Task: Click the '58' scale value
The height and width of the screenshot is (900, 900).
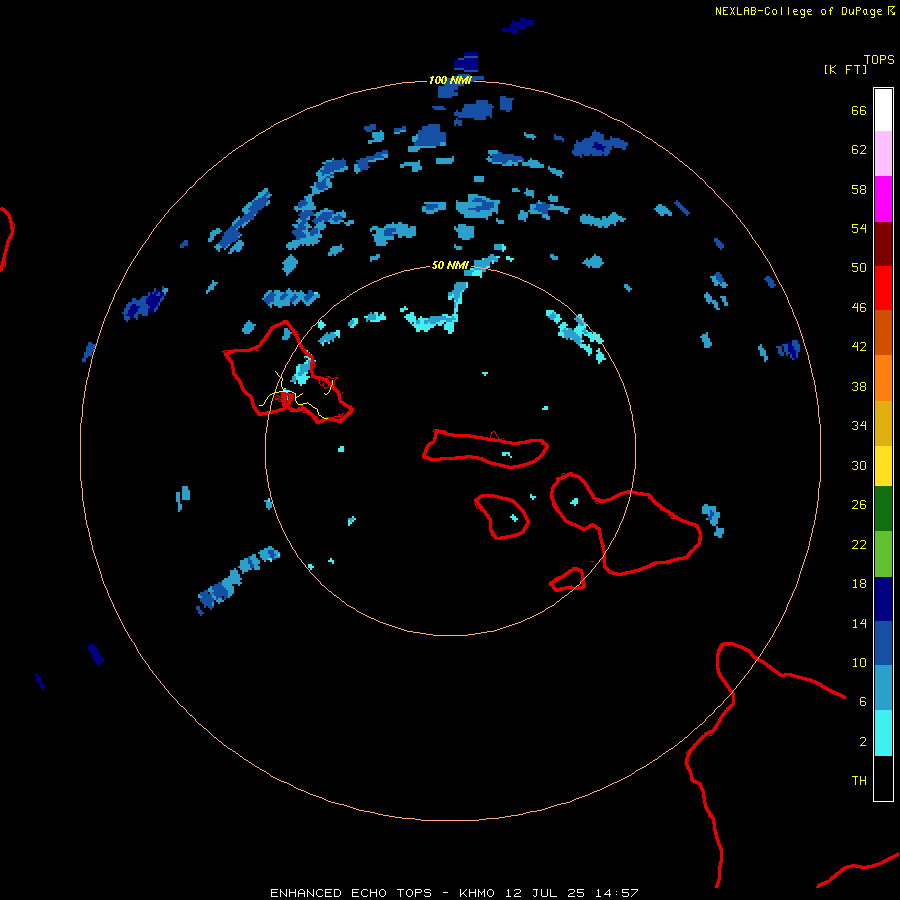Action: (859, 189)
